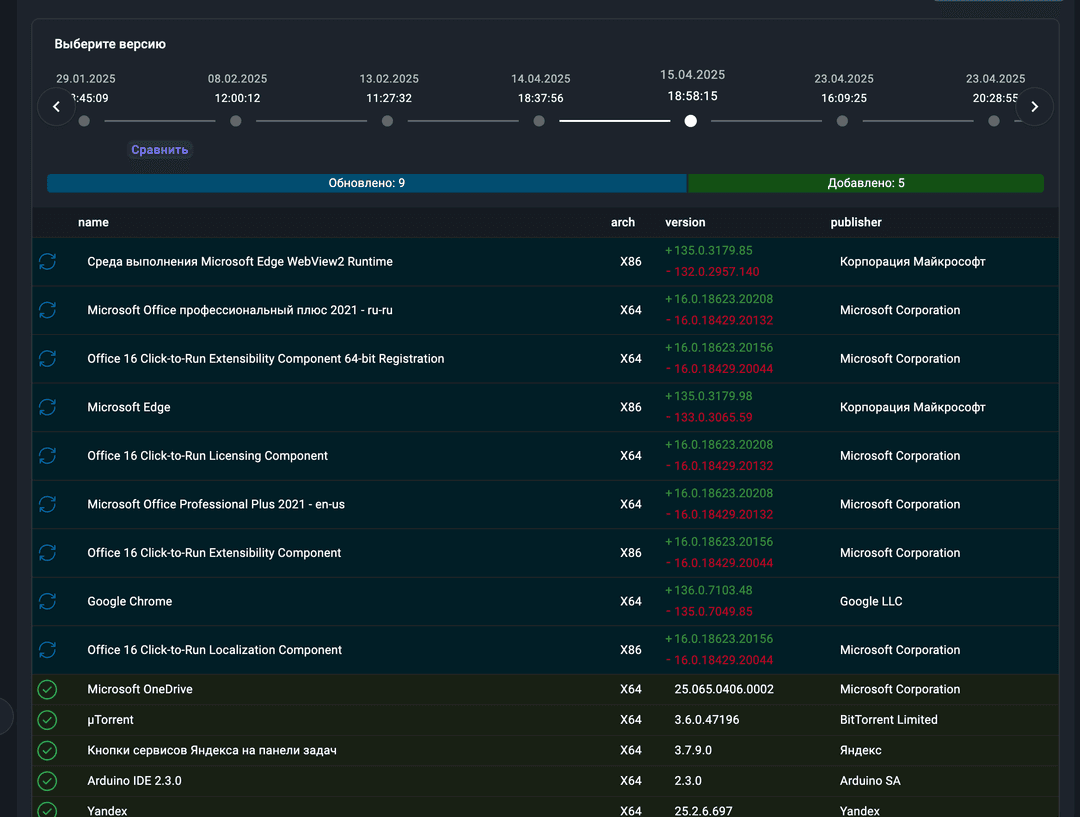Viewport: 1080px width, 817px height.
Task: Click update icon for Office 16 Licensing Component
Action: pyautogui.click(x=47, y=456)
